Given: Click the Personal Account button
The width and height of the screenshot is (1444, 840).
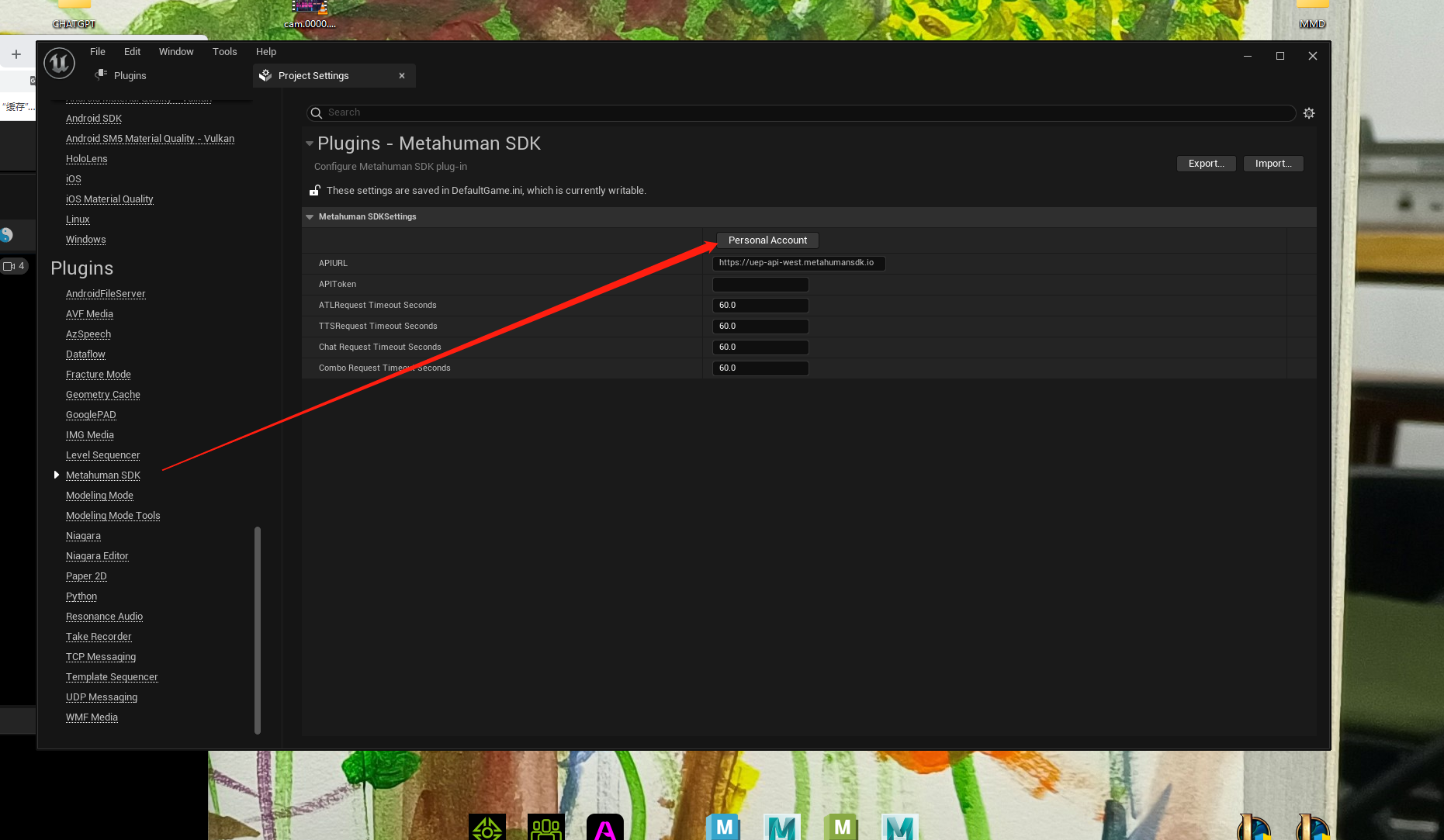Looking at the screenshot, I should tap(767, 240).
